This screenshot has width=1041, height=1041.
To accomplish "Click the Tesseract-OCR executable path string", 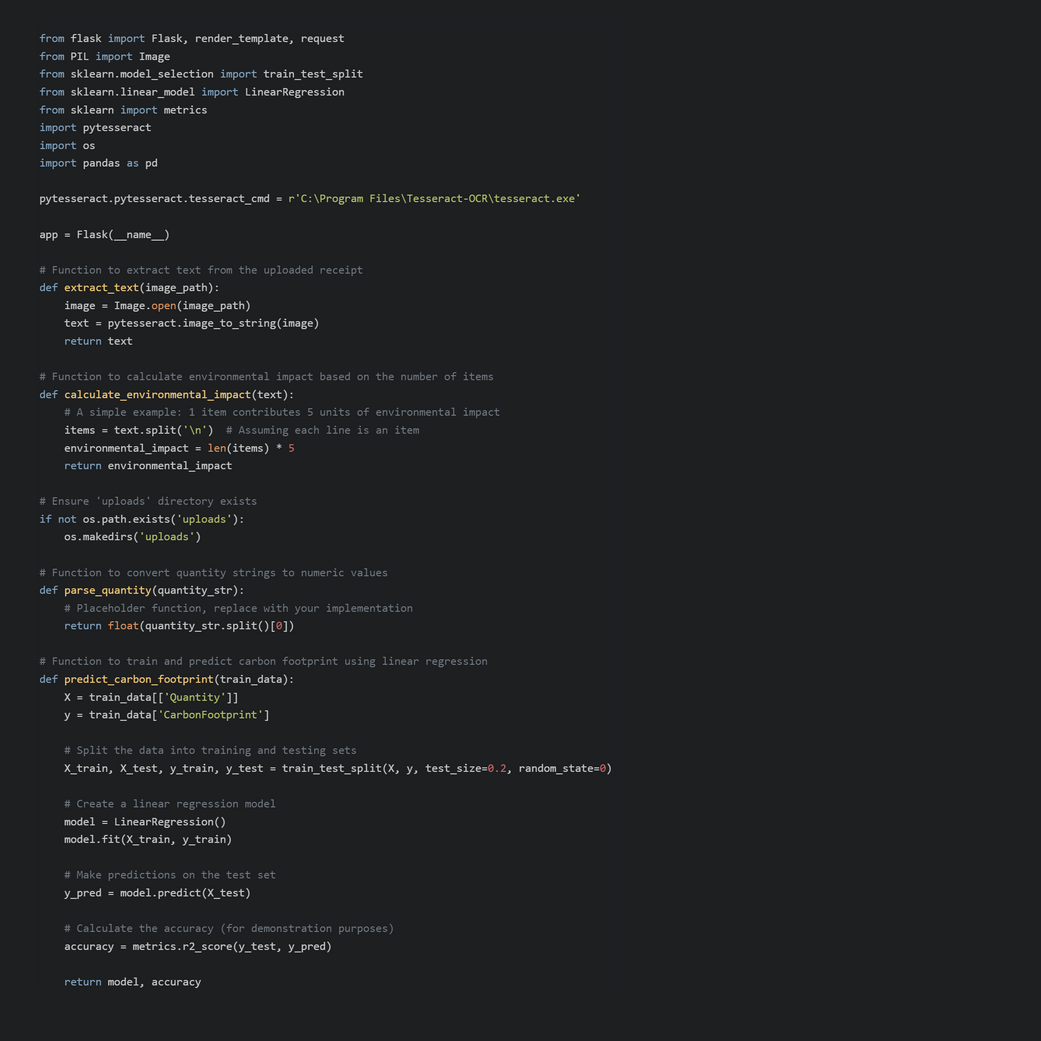I will point(434,199).
